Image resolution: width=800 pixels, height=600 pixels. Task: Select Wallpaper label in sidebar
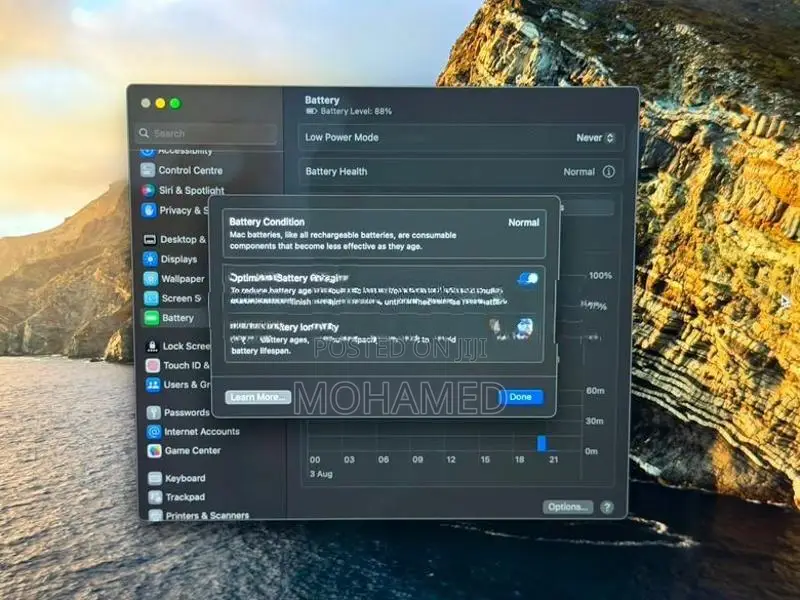[x=183, y=279]
